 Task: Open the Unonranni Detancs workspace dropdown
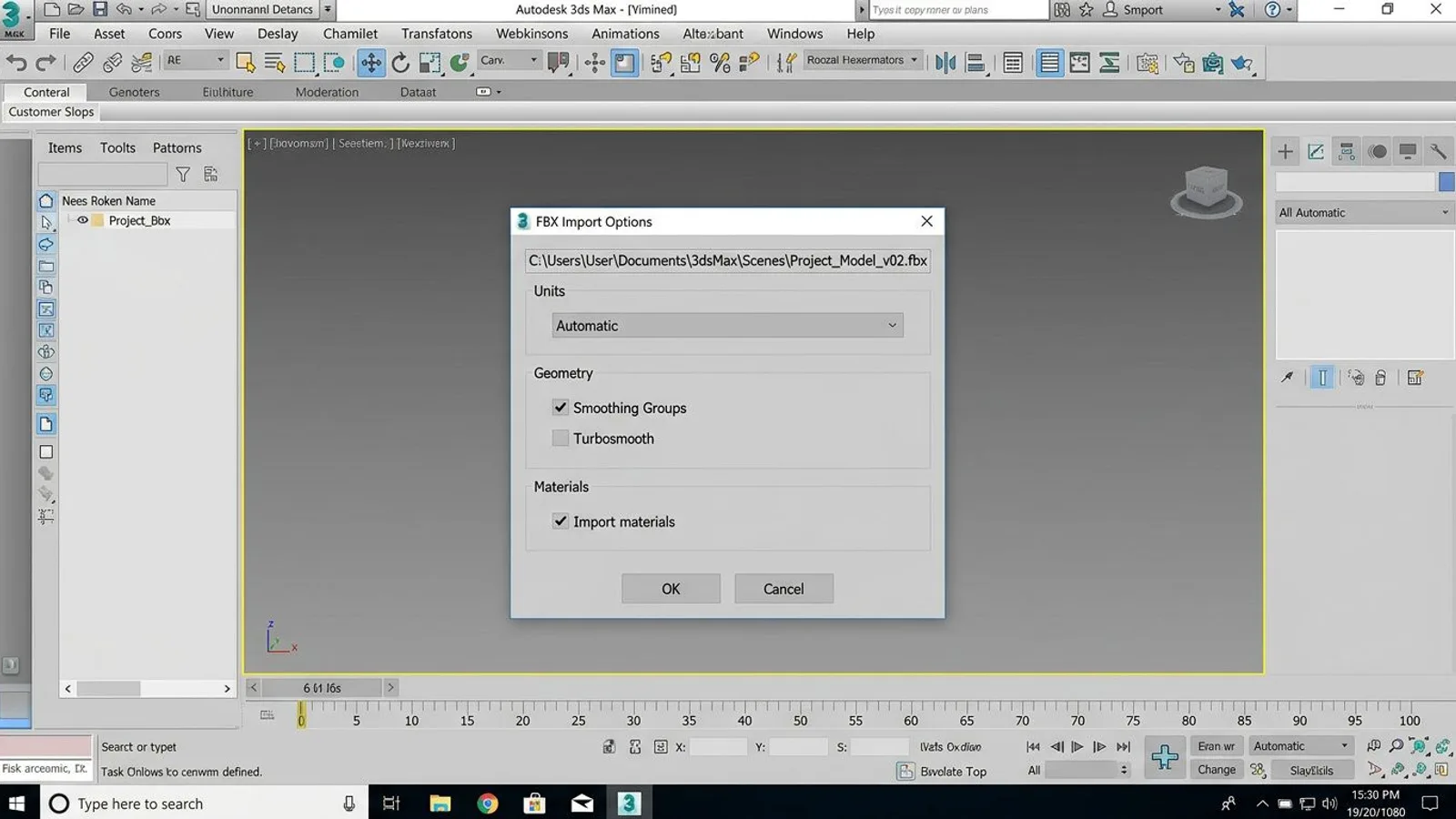[x=270, y=10]
